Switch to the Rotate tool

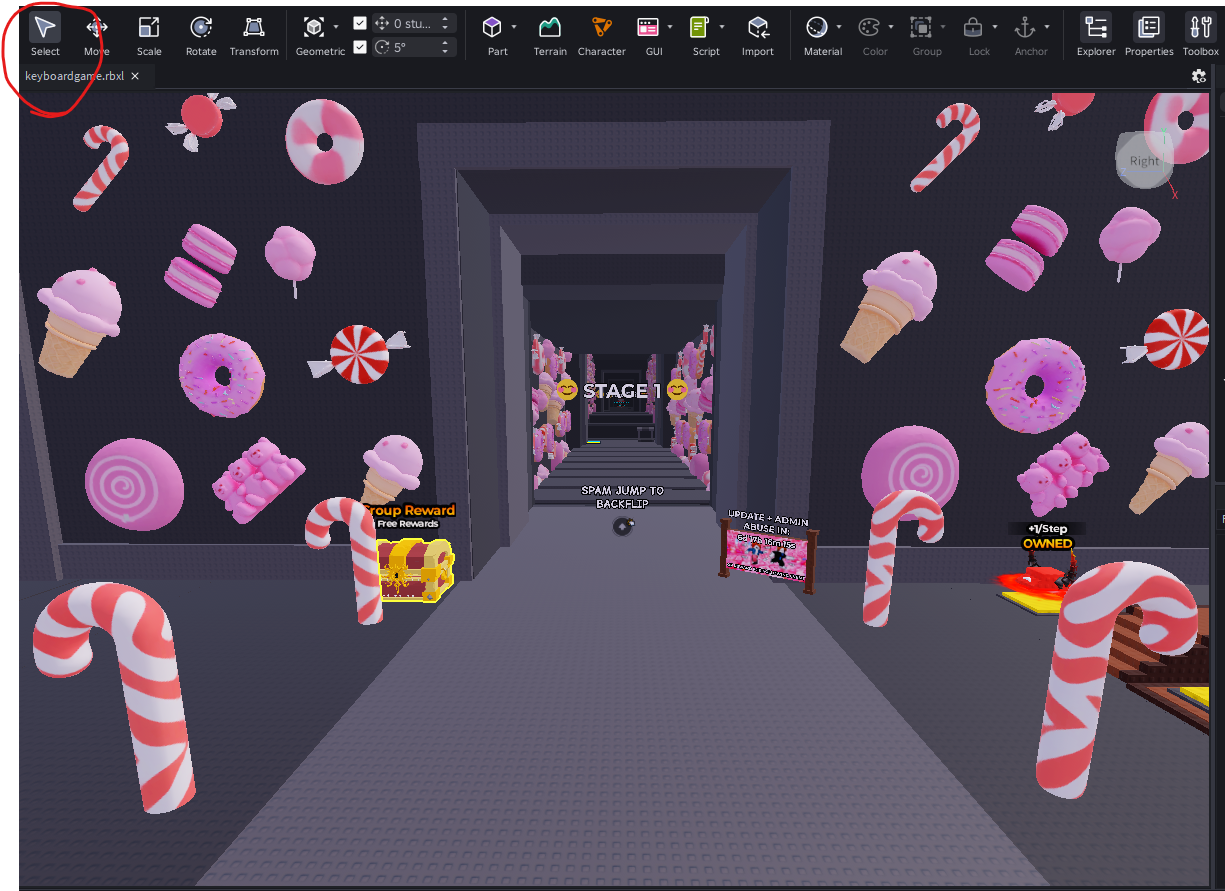[201, 34]
